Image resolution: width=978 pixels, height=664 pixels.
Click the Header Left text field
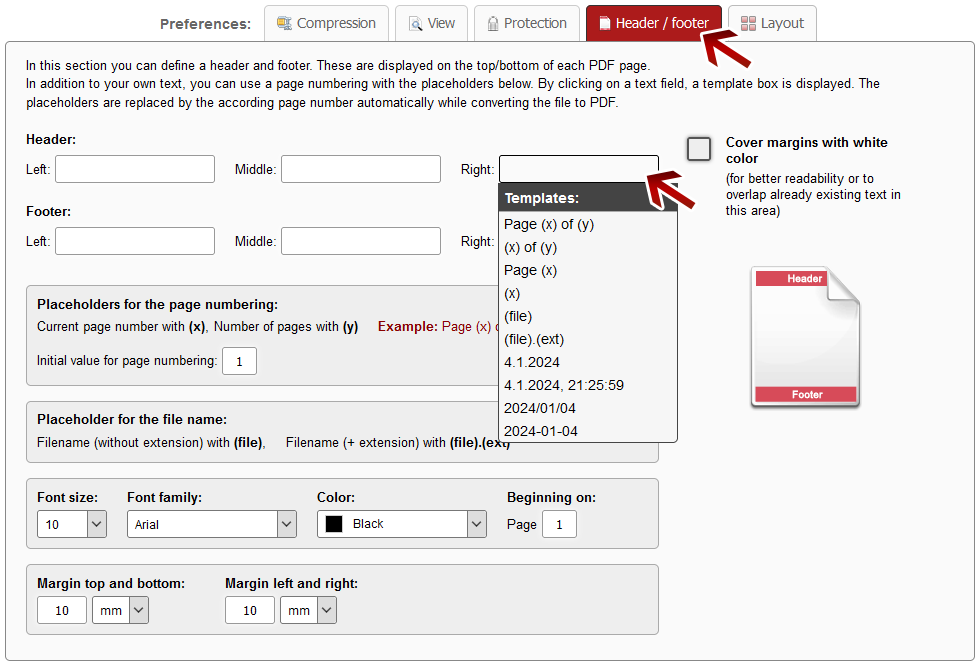pyautogui.click(x=135, y=169)
